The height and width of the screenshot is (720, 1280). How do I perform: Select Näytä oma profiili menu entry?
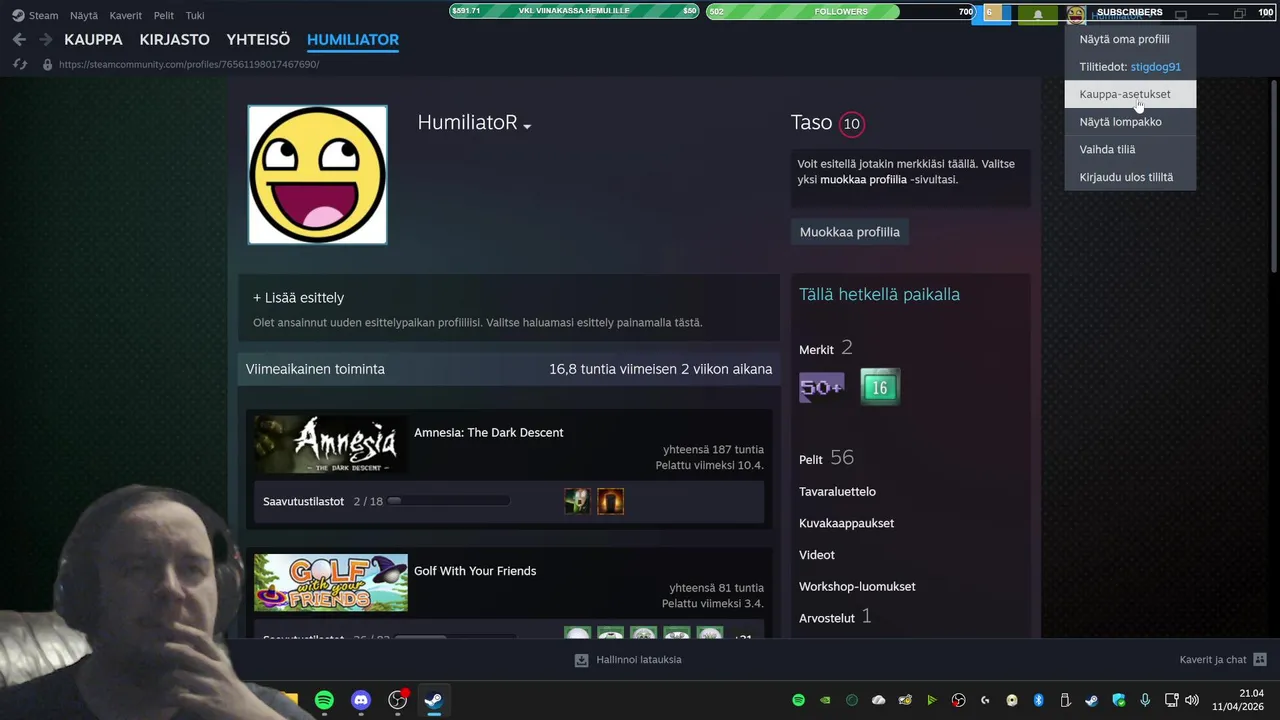tap(1130, 39)
